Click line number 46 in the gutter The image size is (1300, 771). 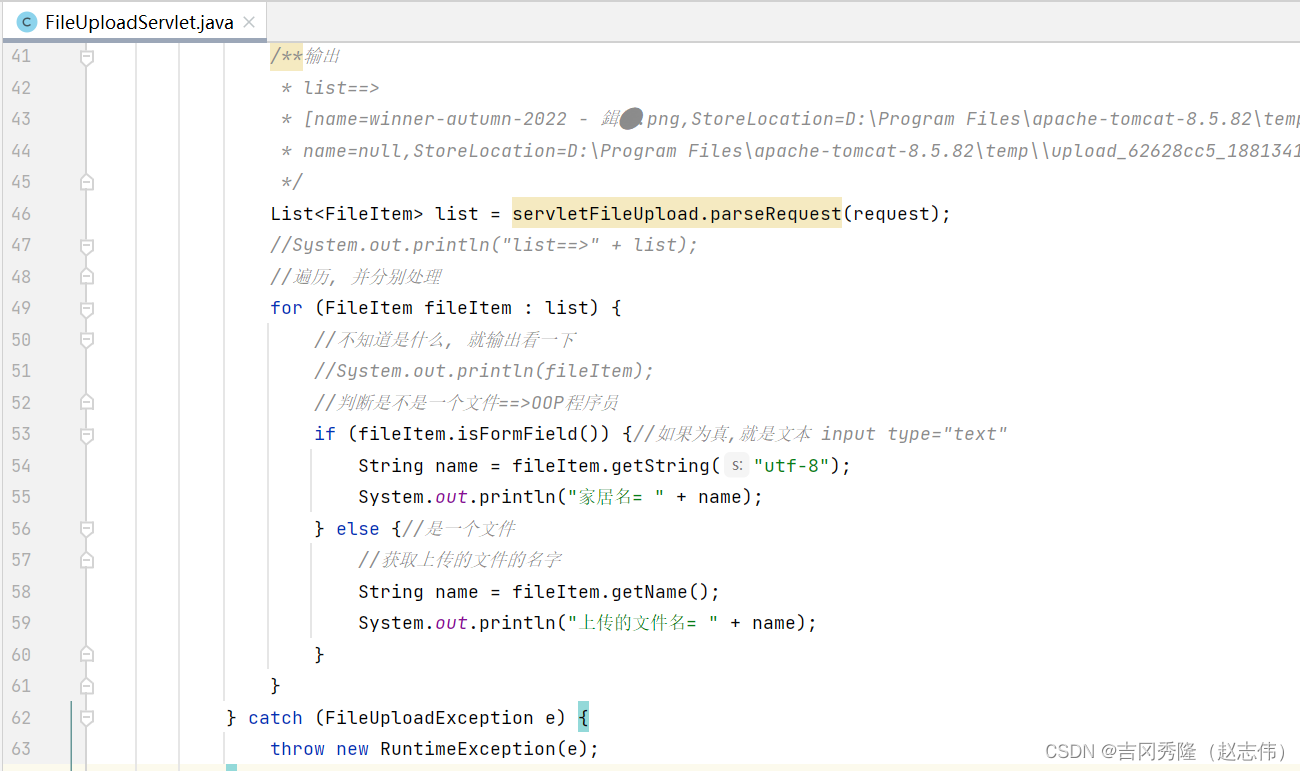[x=21, y=214]
